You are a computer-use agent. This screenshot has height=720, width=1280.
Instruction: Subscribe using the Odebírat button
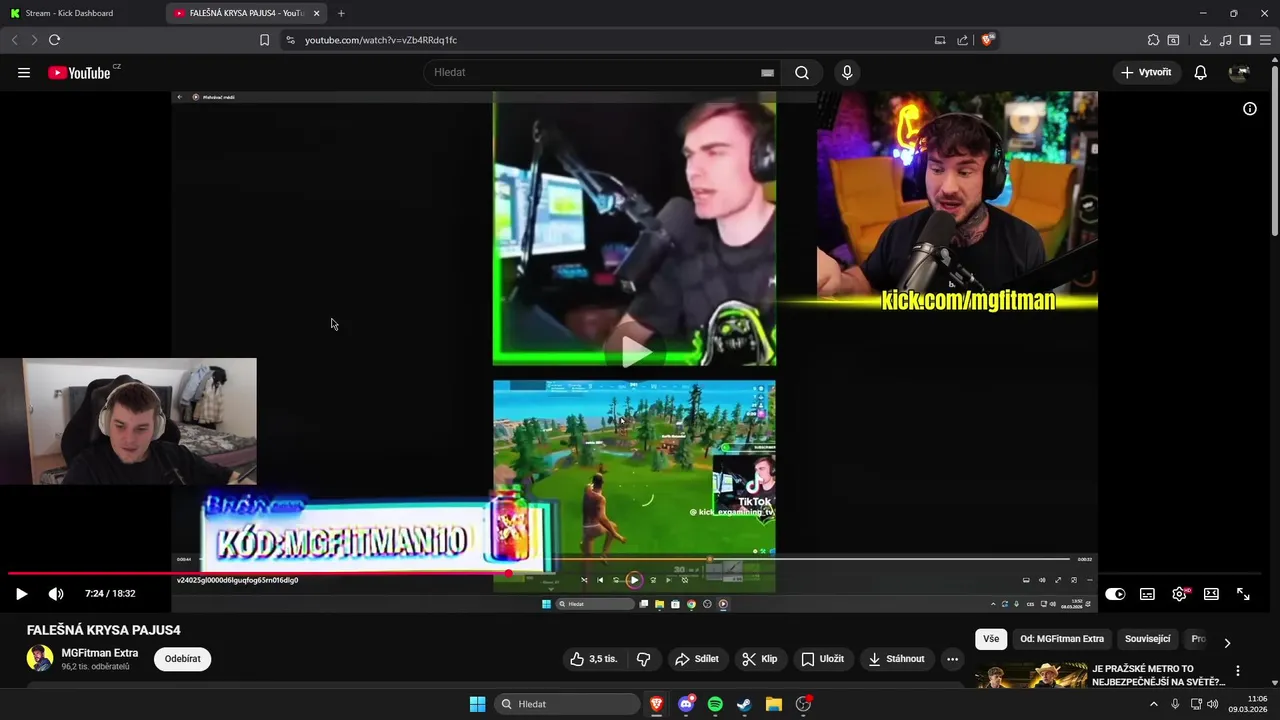coord(182,659)
